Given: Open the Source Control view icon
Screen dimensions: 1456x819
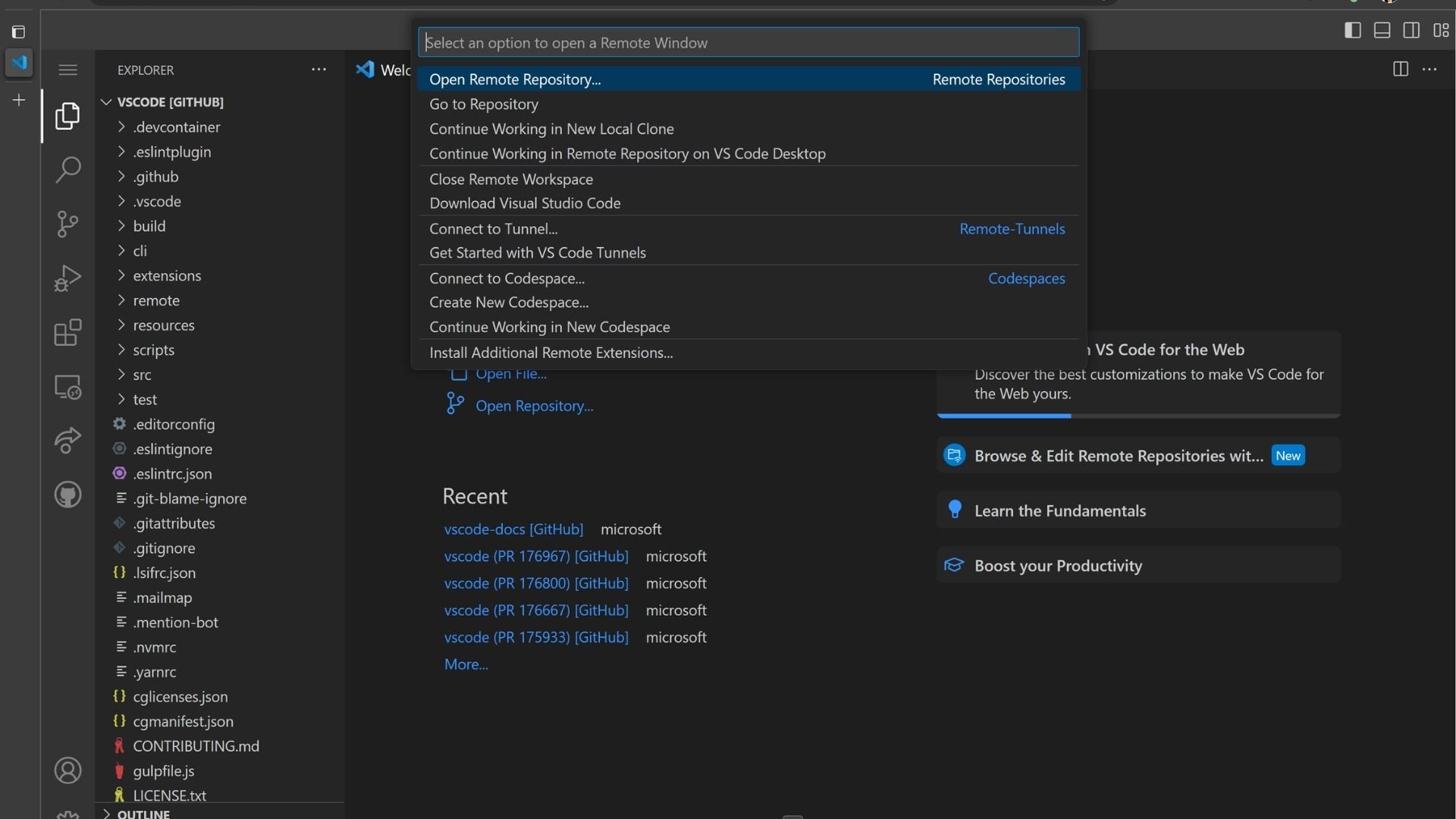Looking at the screenshot, I should pyautogui.click(x=67, y=224).
